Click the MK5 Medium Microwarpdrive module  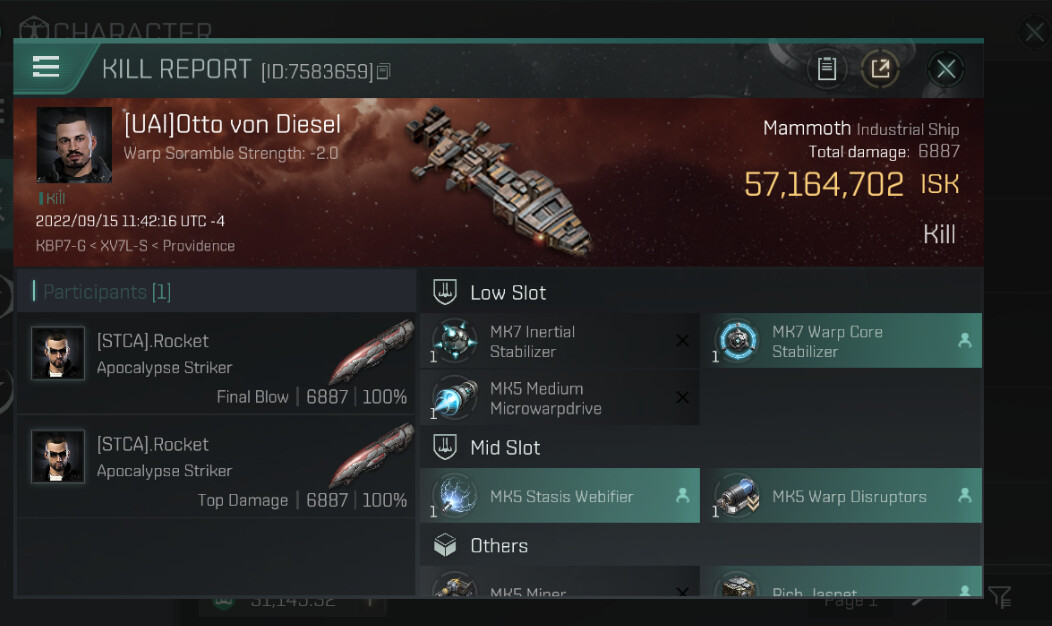[560, 398]
